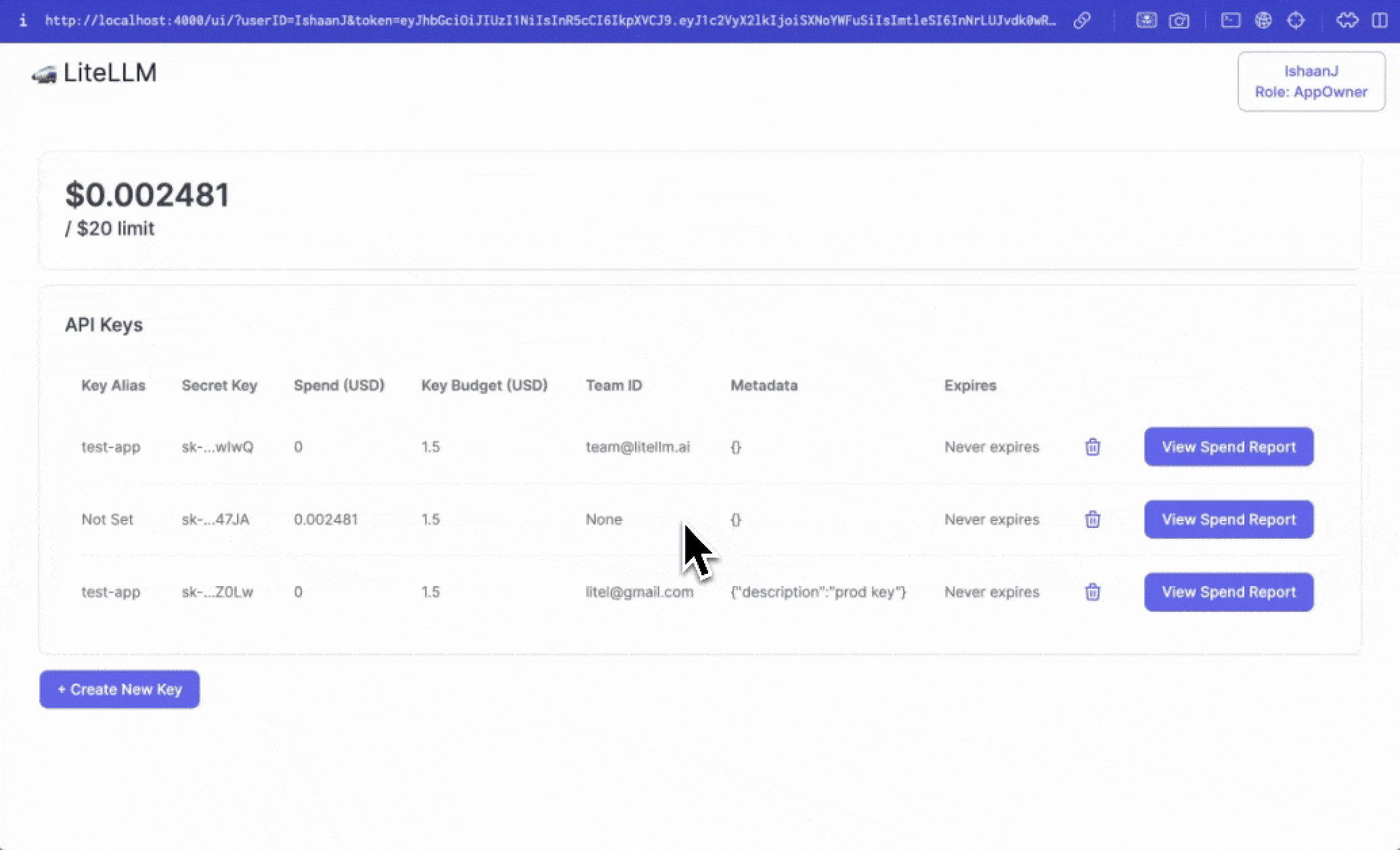This screenshot has width=1400, height=850.
Task: View Spend Report for sk-...47JA key
Action: 1228,519
